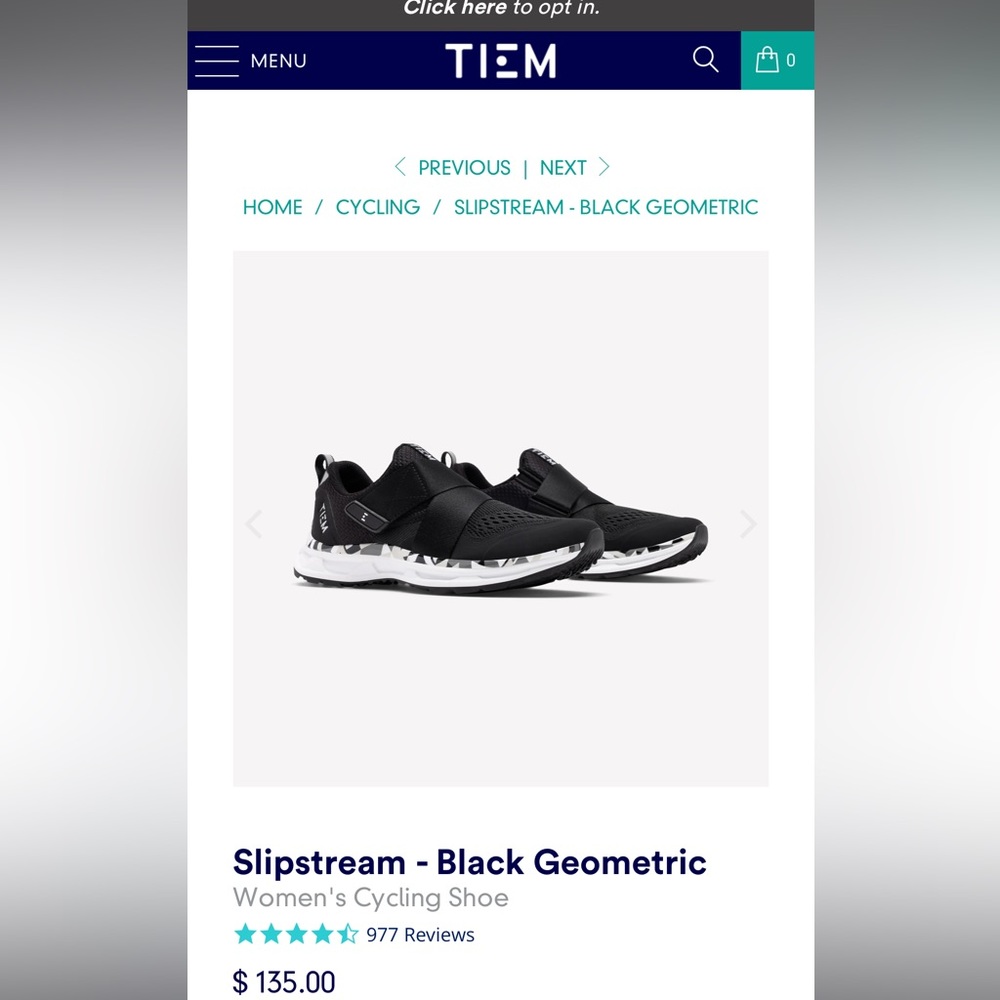Screen dimensions: 1000x1000
Task: Click the Slipstream product photo
Action: (500, 518)
